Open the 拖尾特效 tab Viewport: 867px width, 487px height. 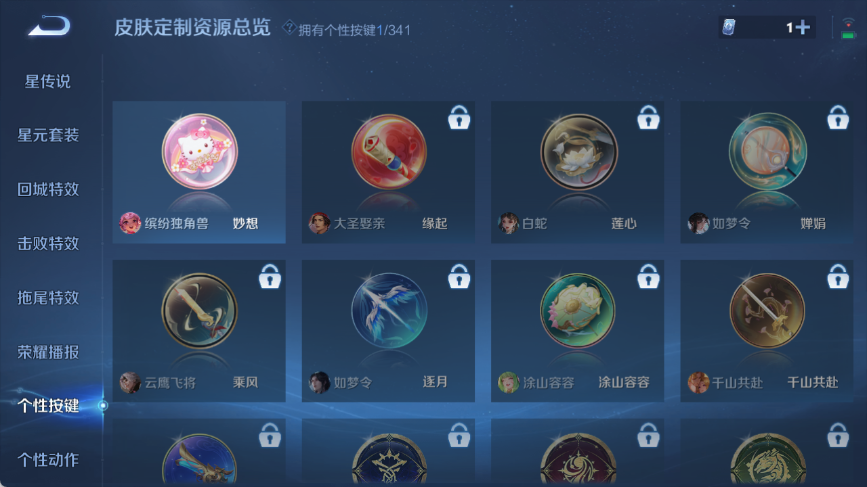click(x=48, y=297)
